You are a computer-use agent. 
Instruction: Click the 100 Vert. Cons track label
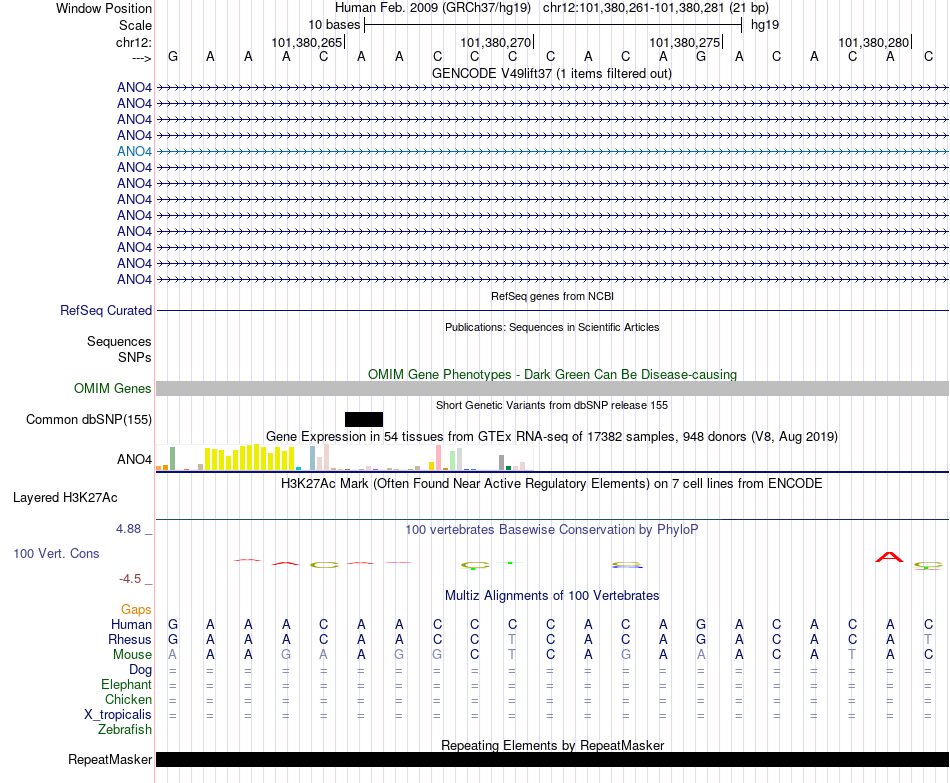tap(56, 553)
